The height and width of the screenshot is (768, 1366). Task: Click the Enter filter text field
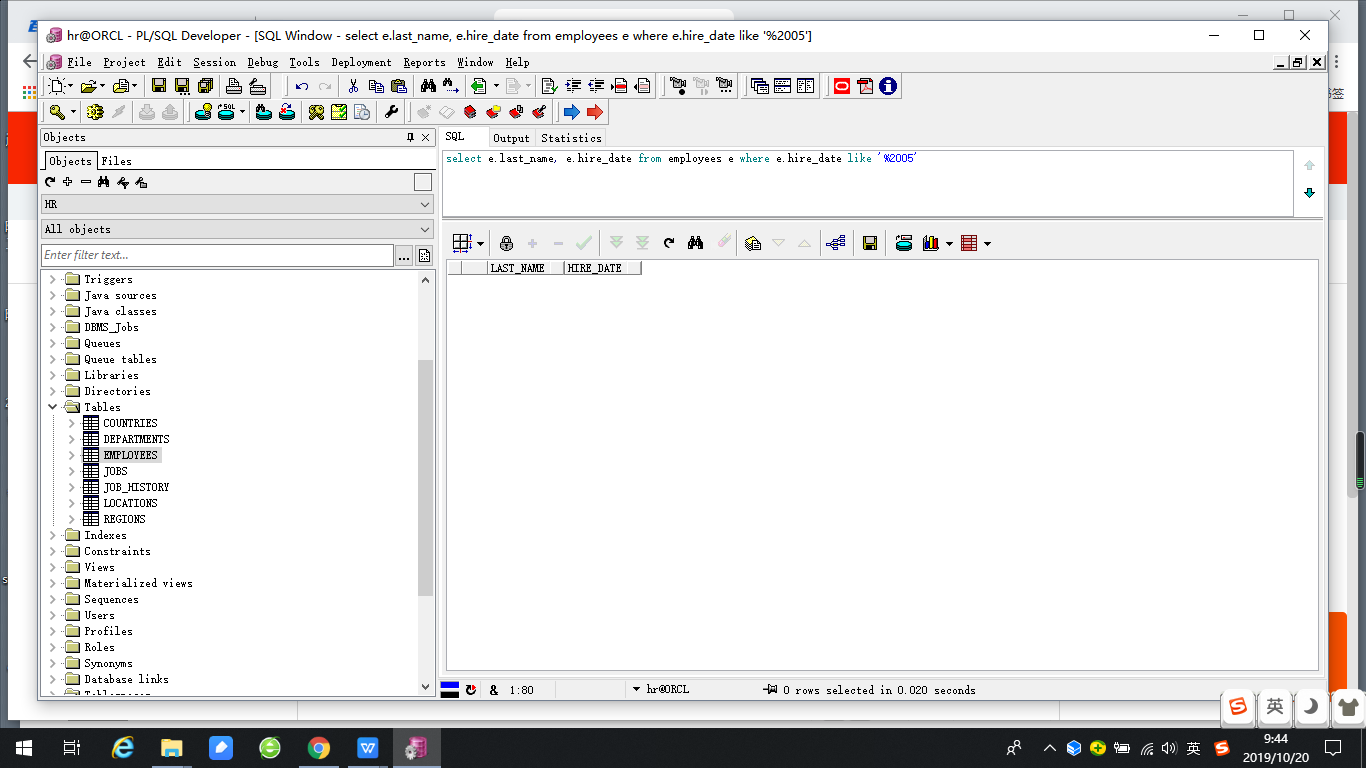217,255
